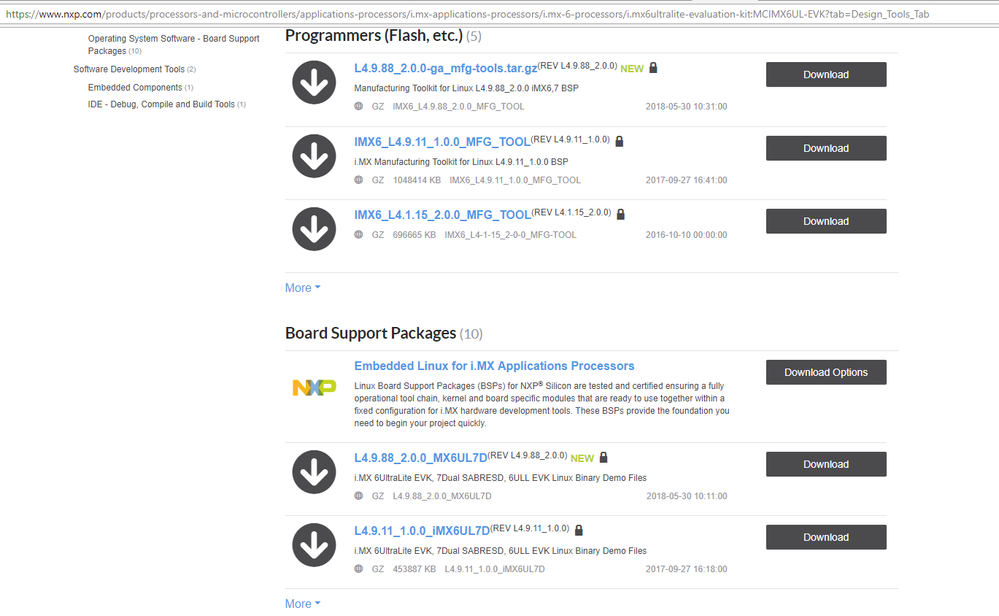999x616 pixels.
Task: Click date text 2016-10-10 00:00:00
Action: (686, 234)
